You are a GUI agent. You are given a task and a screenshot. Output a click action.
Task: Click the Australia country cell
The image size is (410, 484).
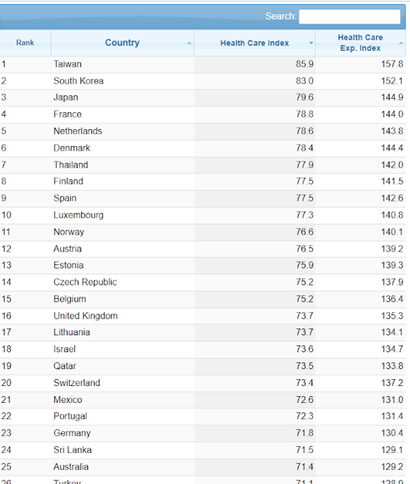click(122, 467)
